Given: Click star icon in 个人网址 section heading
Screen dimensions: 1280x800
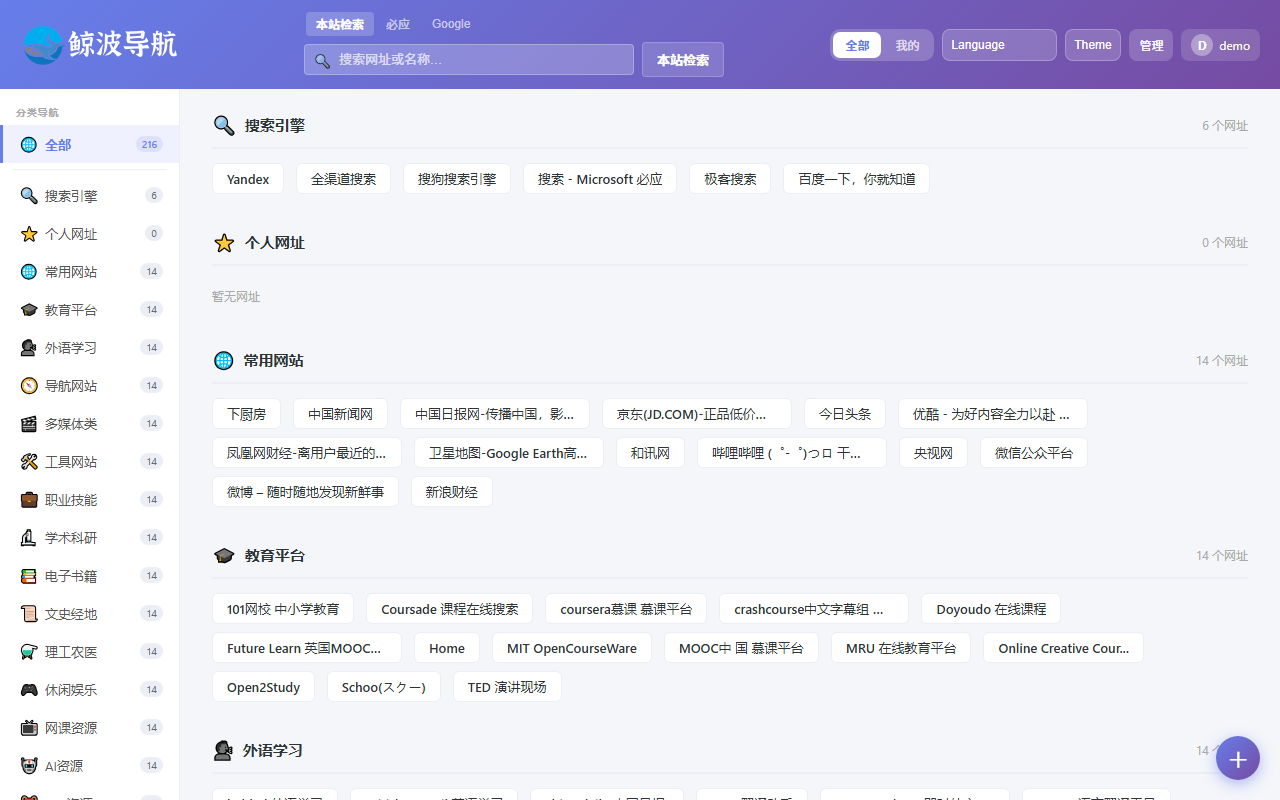Looking at the screenshot, I should click(224, 243).
